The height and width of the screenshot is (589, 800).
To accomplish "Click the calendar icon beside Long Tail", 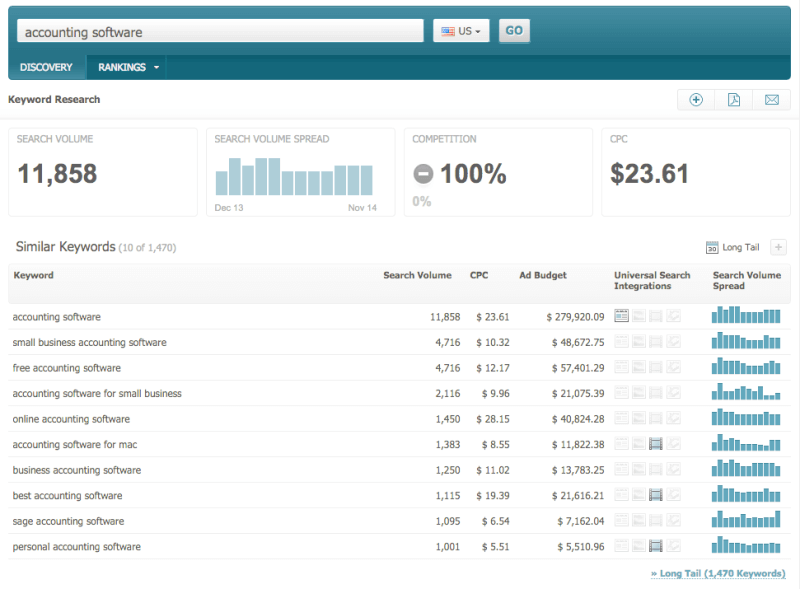I will click(x=712, y=248).
